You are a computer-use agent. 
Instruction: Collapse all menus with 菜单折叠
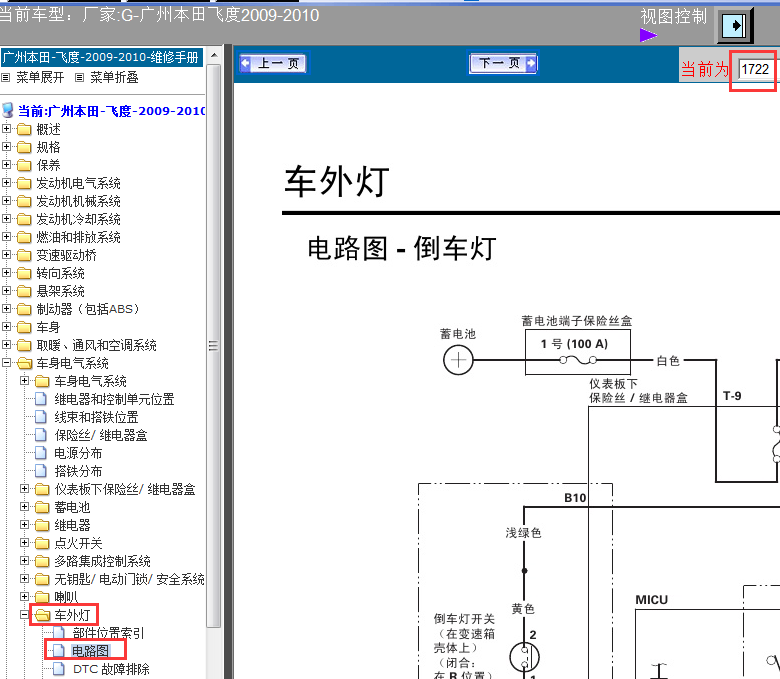pyautogui.click(x=114, y=78)
